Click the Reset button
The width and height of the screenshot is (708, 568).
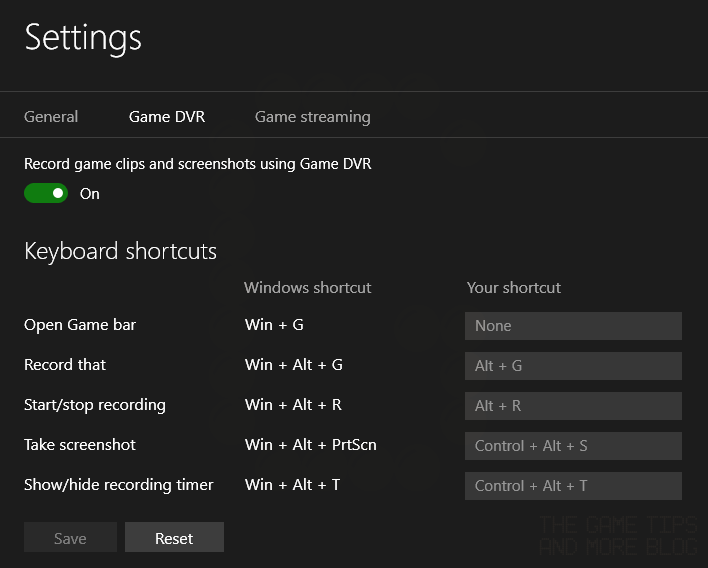click(x=174, y=537)
